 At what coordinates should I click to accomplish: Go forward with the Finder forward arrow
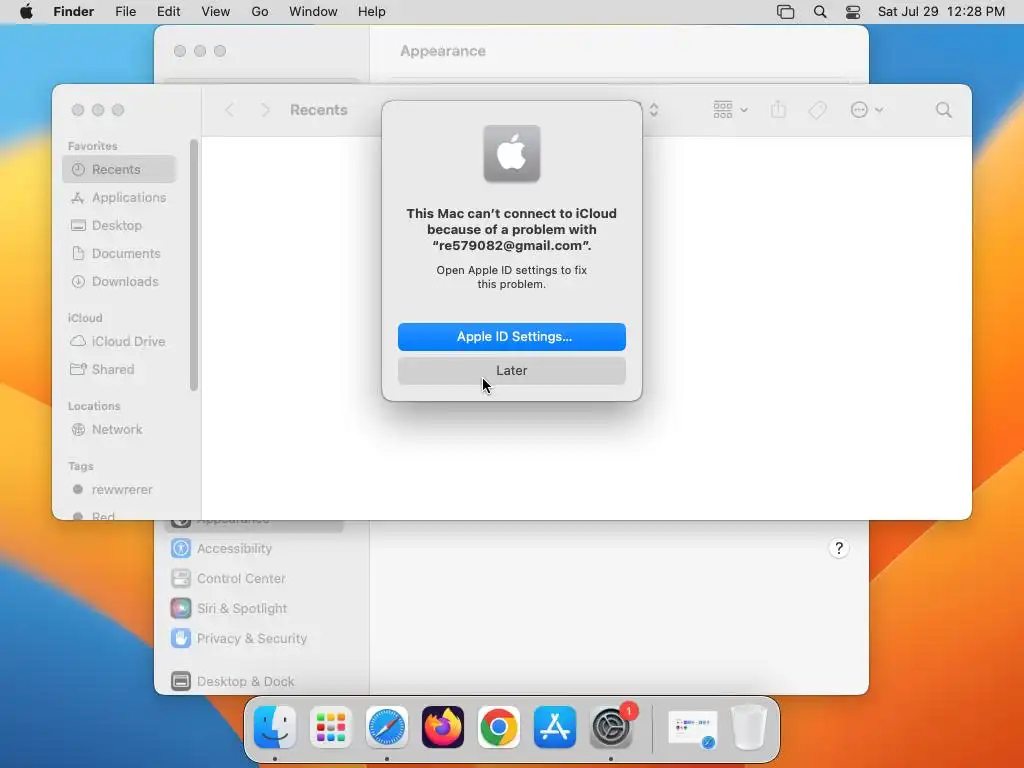[x=265, y=110]
